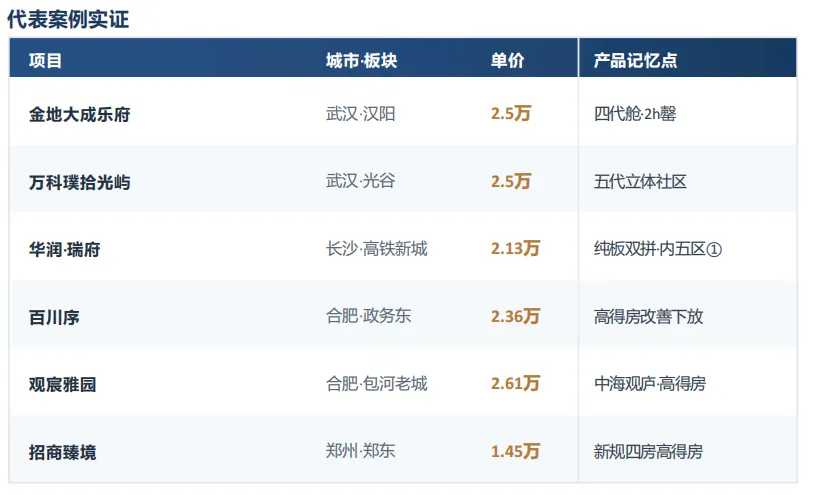Select the text 高得房改善下放

(648, 316)
